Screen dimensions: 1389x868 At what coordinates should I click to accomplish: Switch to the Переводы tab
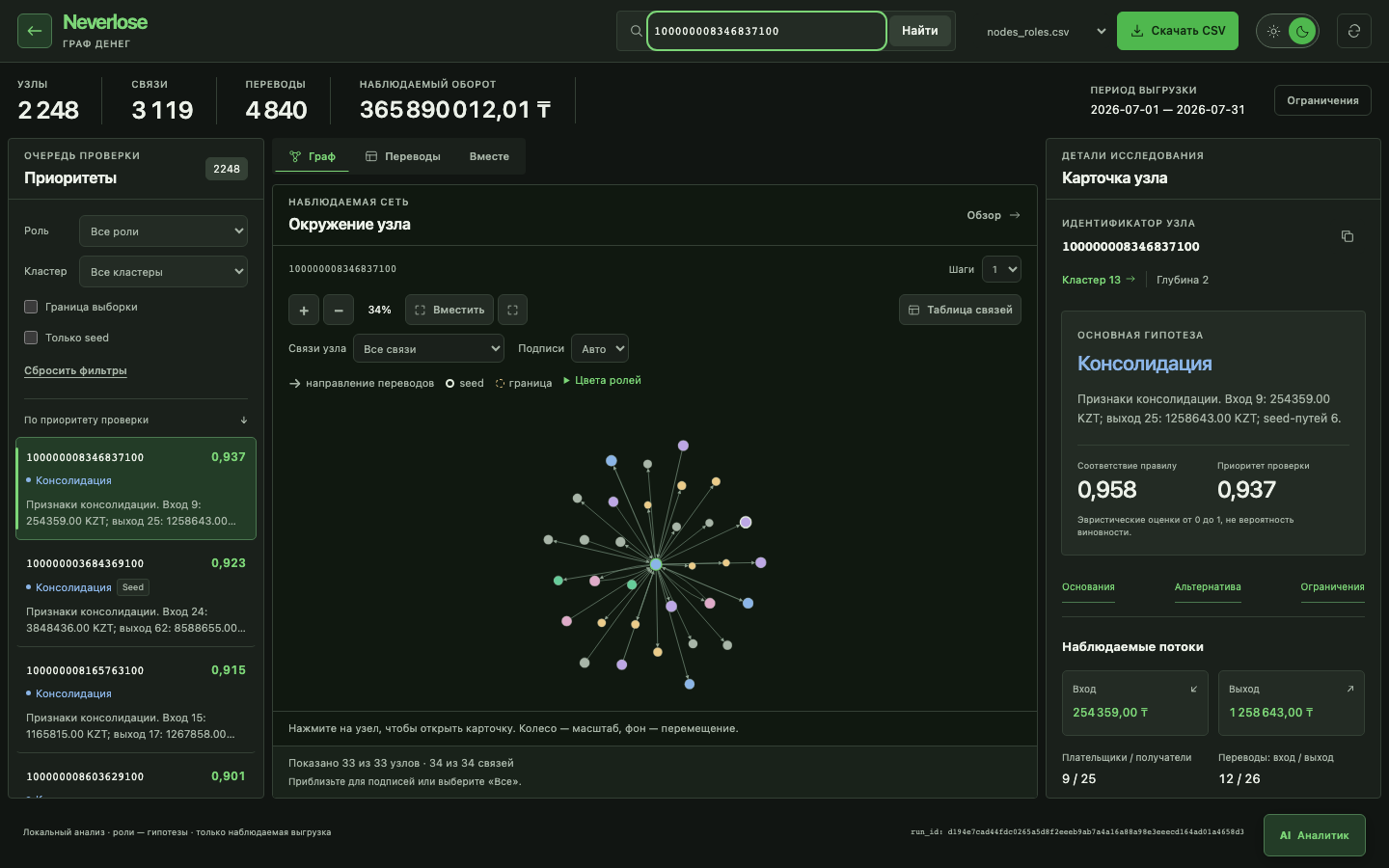(x=403, y=156)
